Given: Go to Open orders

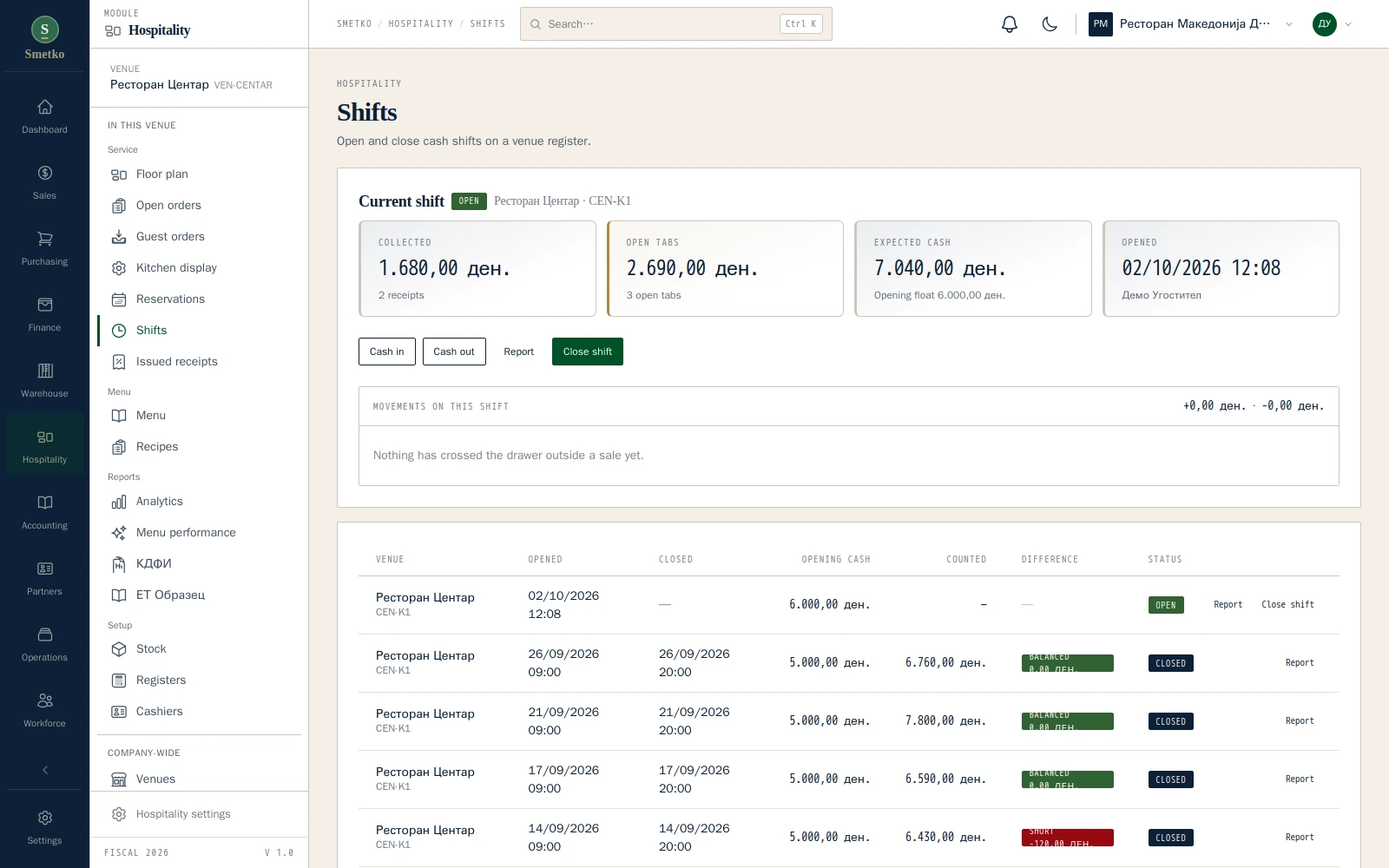Looking at the screenshot, I should pos(201,206).
